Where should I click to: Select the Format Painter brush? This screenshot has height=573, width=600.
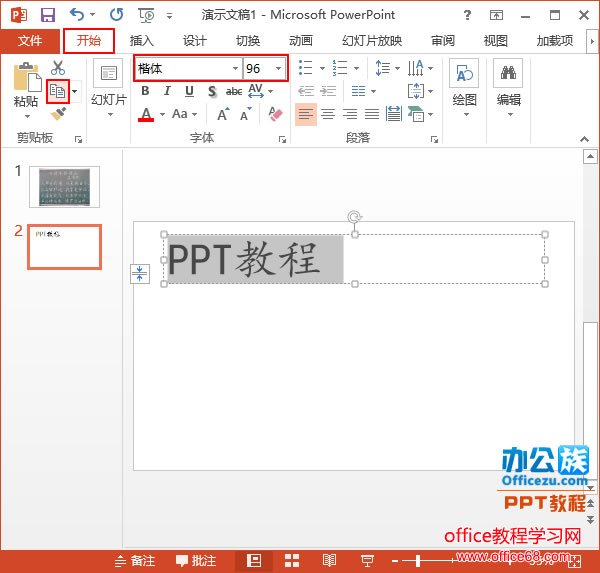pyautogui.click(x=57, y=113)
